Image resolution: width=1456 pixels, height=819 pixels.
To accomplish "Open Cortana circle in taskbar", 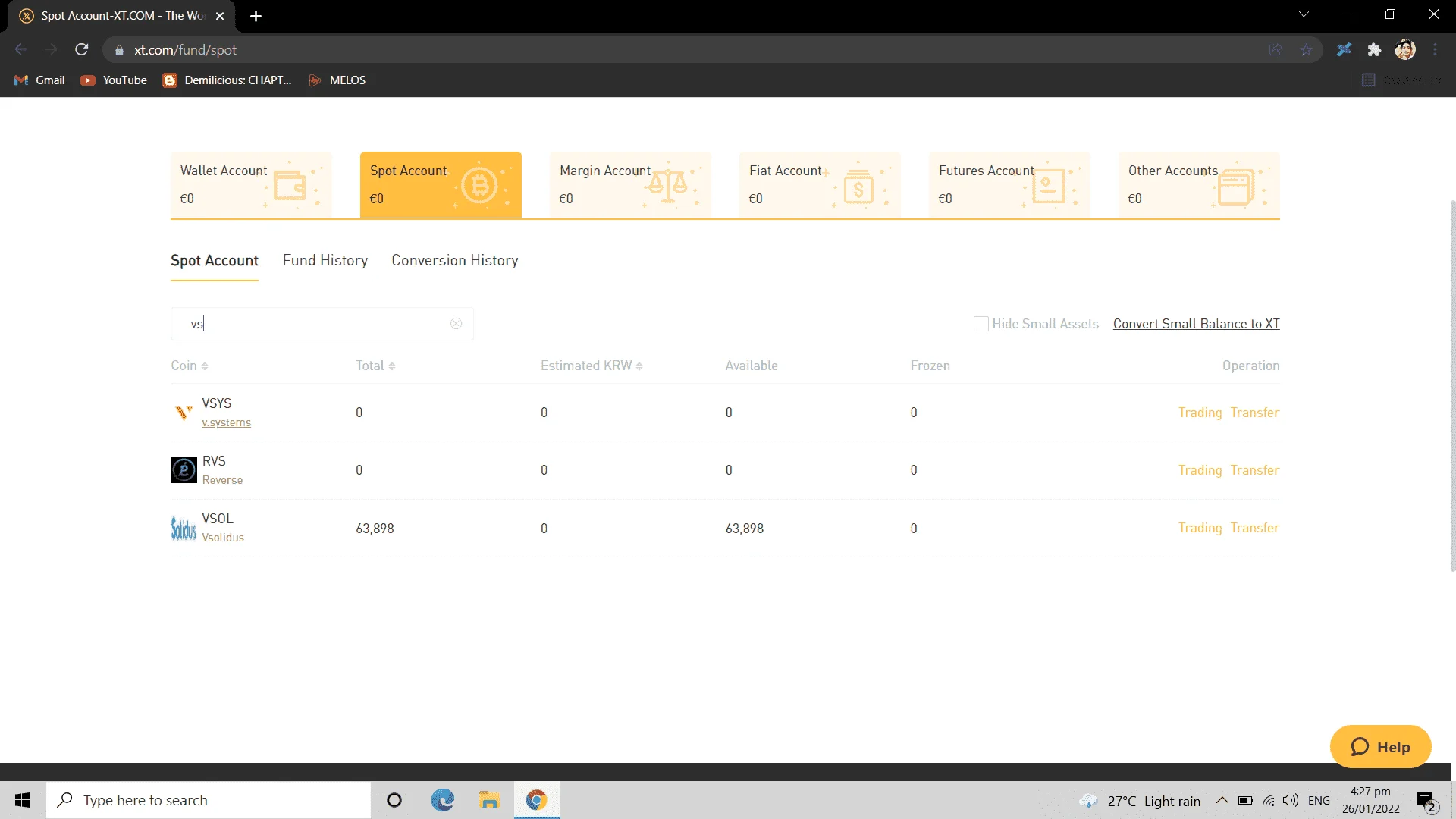I will [x=394, y=800].
